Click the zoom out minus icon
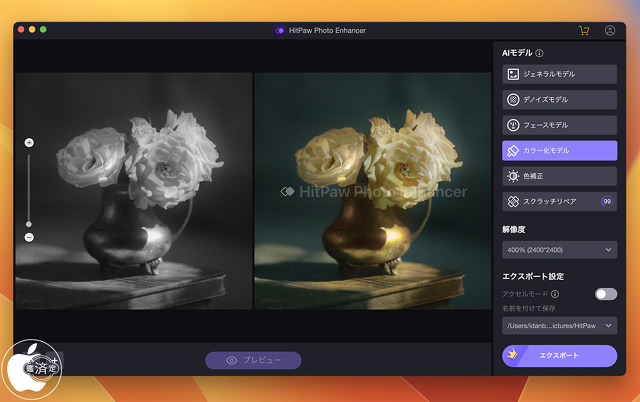 (29, 237)
